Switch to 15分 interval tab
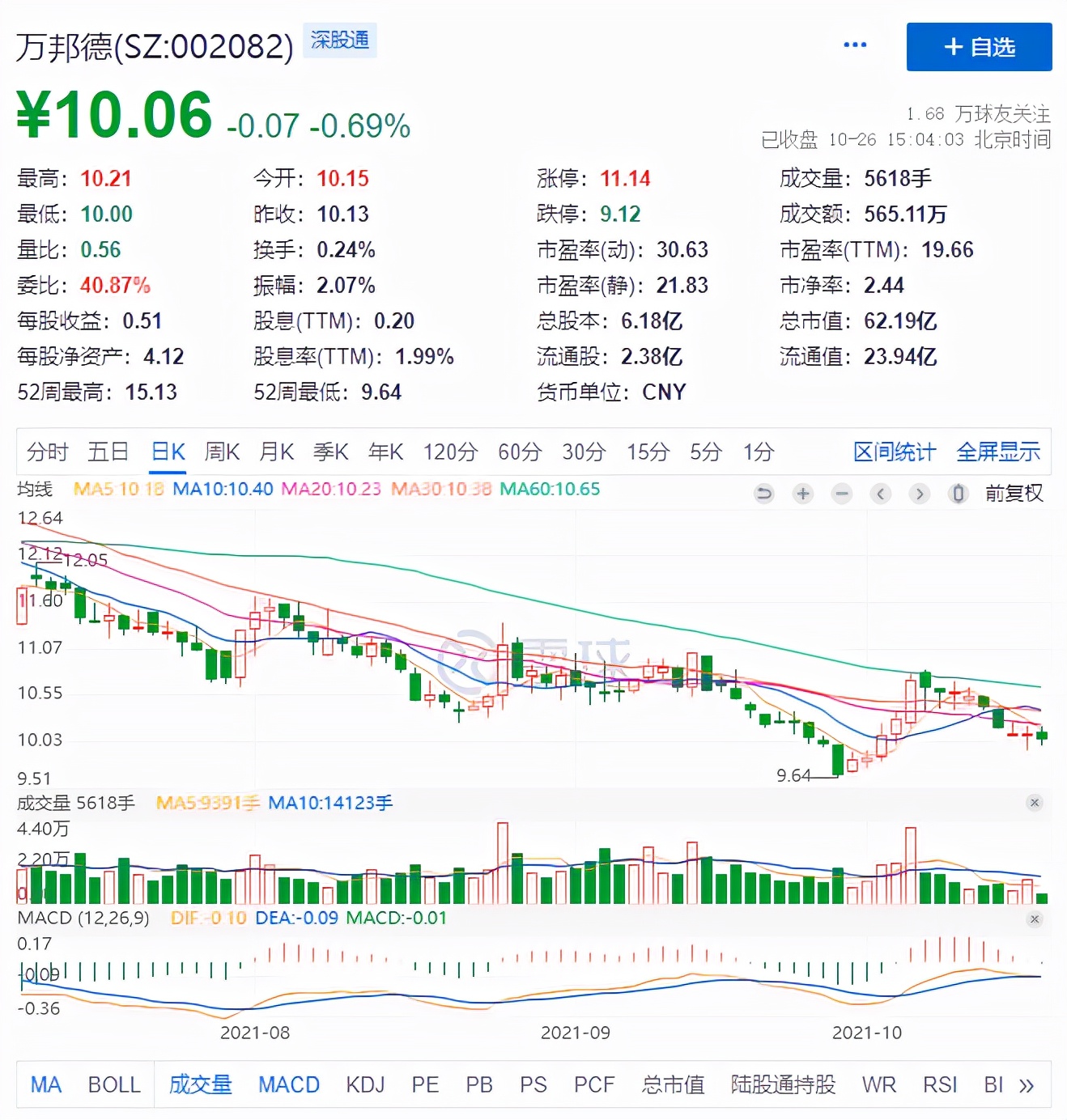 648,452
